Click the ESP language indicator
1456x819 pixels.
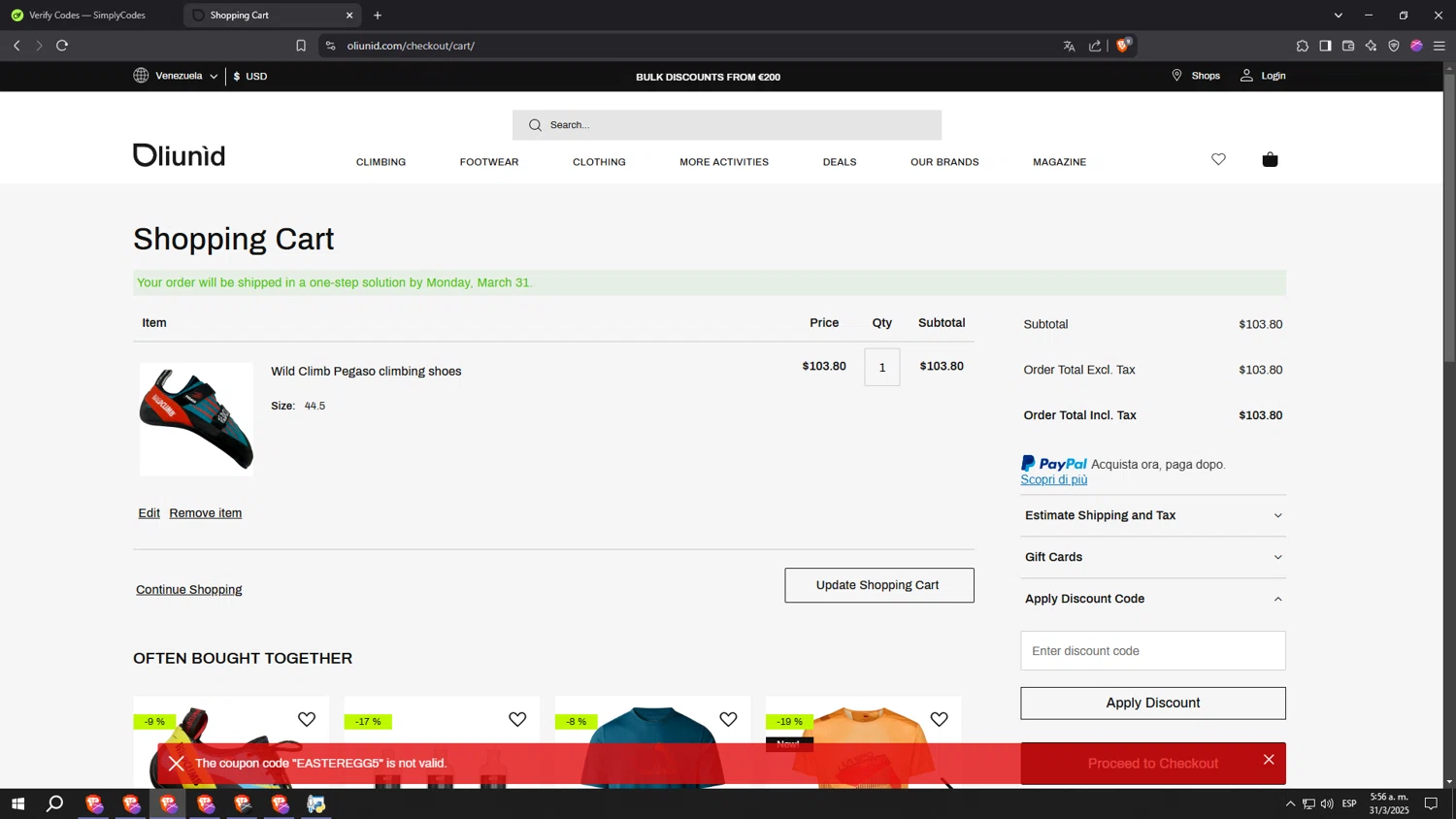(1349, 803)
